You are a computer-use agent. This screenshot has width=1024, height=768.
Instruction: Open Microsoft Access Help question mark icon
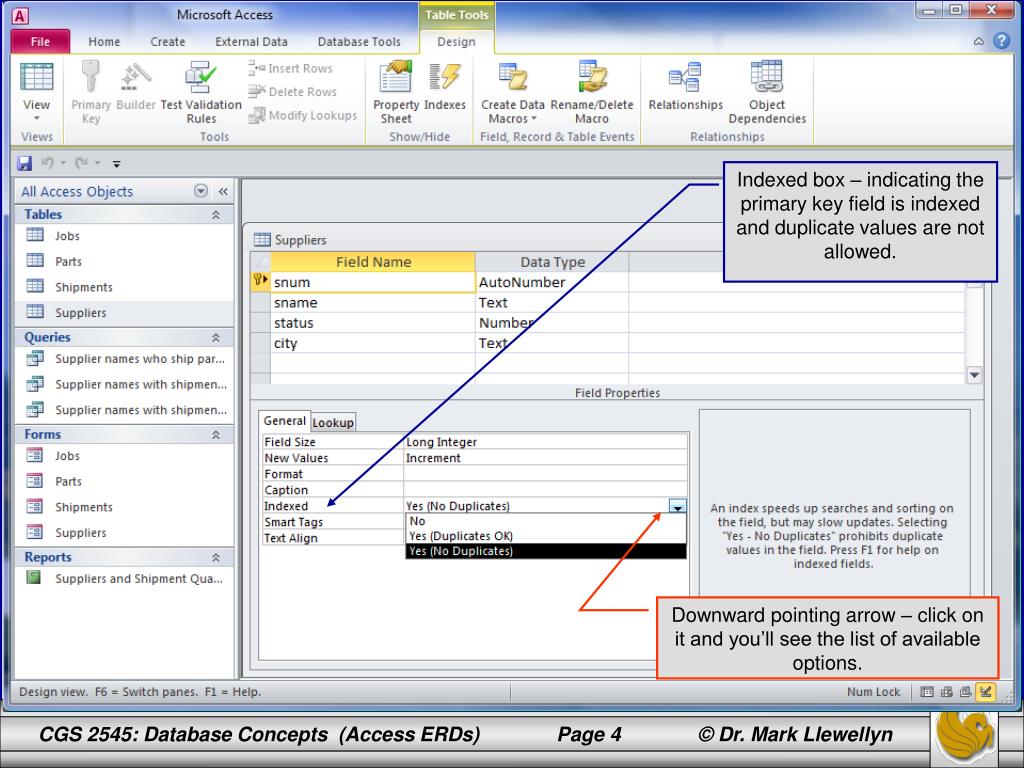(1001, 41)
